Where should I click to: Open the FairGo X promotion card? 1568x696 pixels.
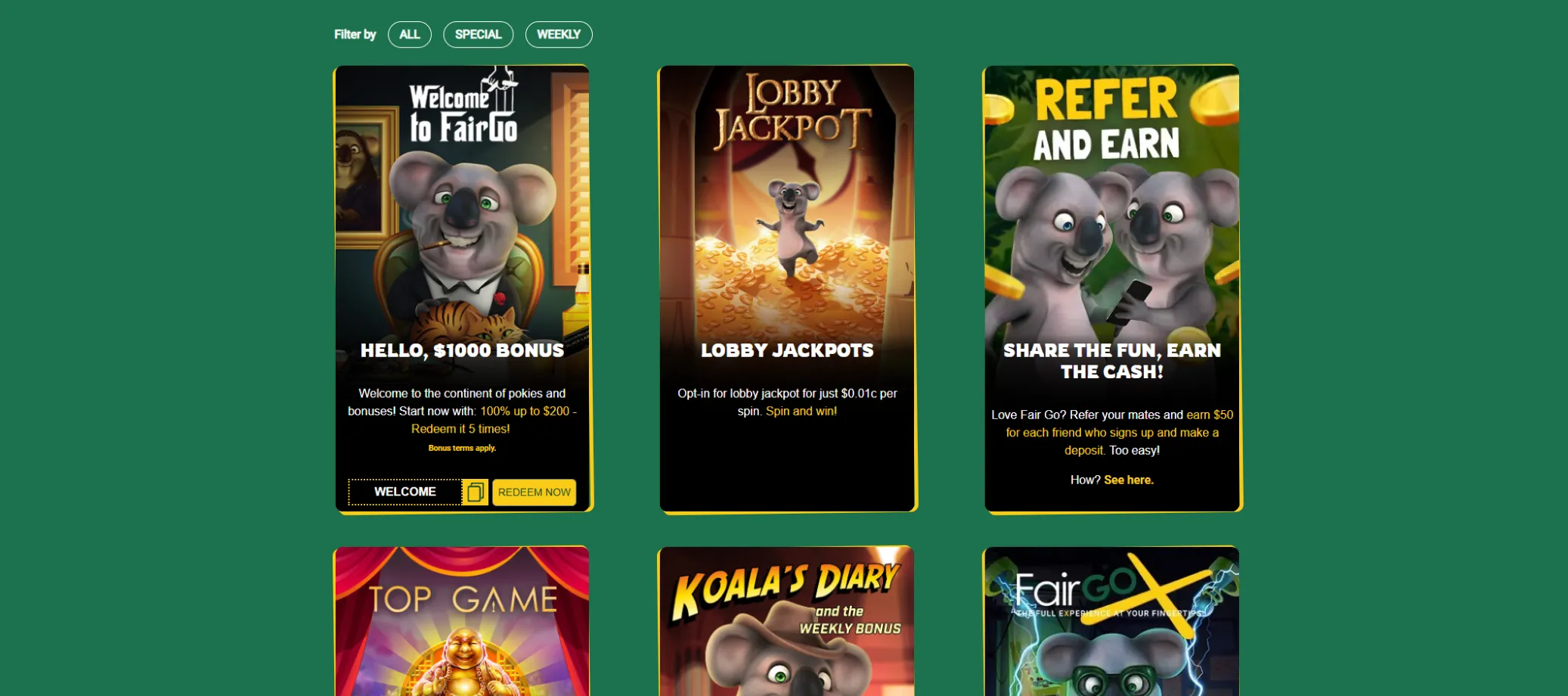pos(1112,621)
